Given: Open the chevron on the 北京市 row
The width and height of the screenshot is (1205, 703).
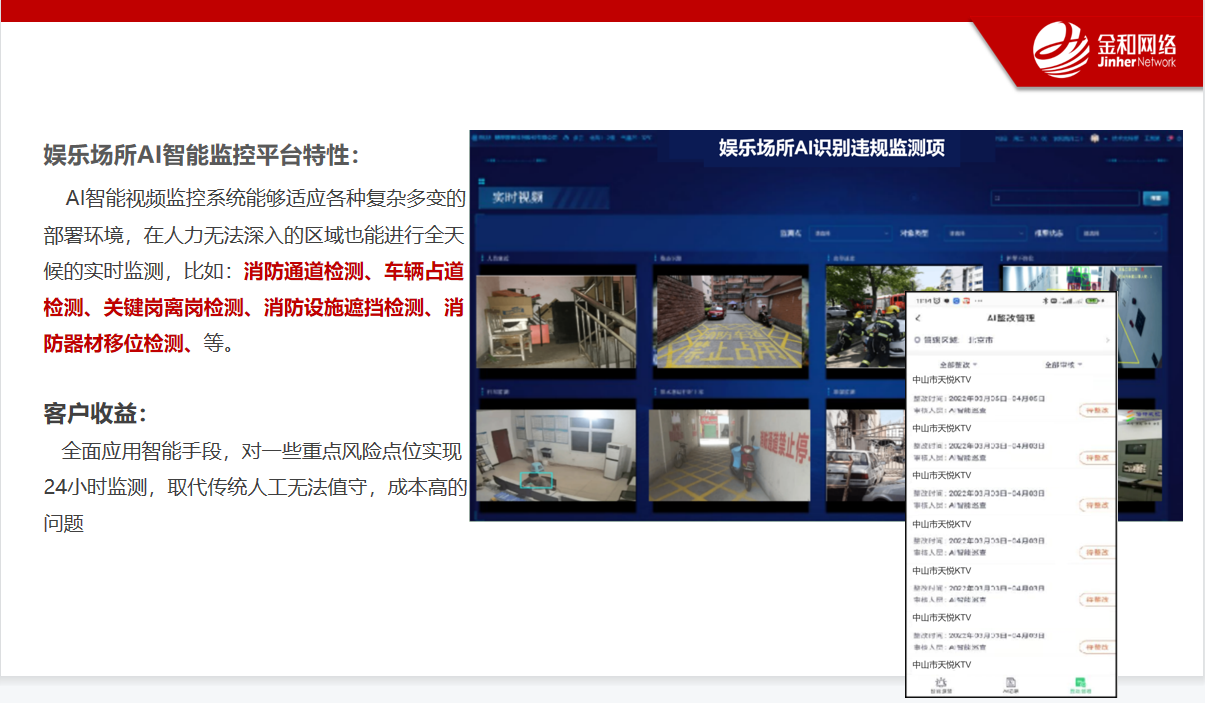Looking at the screenshot, I should [1107, 340].
